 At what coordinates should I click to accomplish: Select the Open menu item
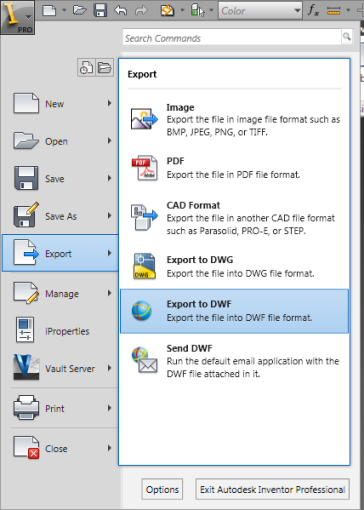click(60, 141)
